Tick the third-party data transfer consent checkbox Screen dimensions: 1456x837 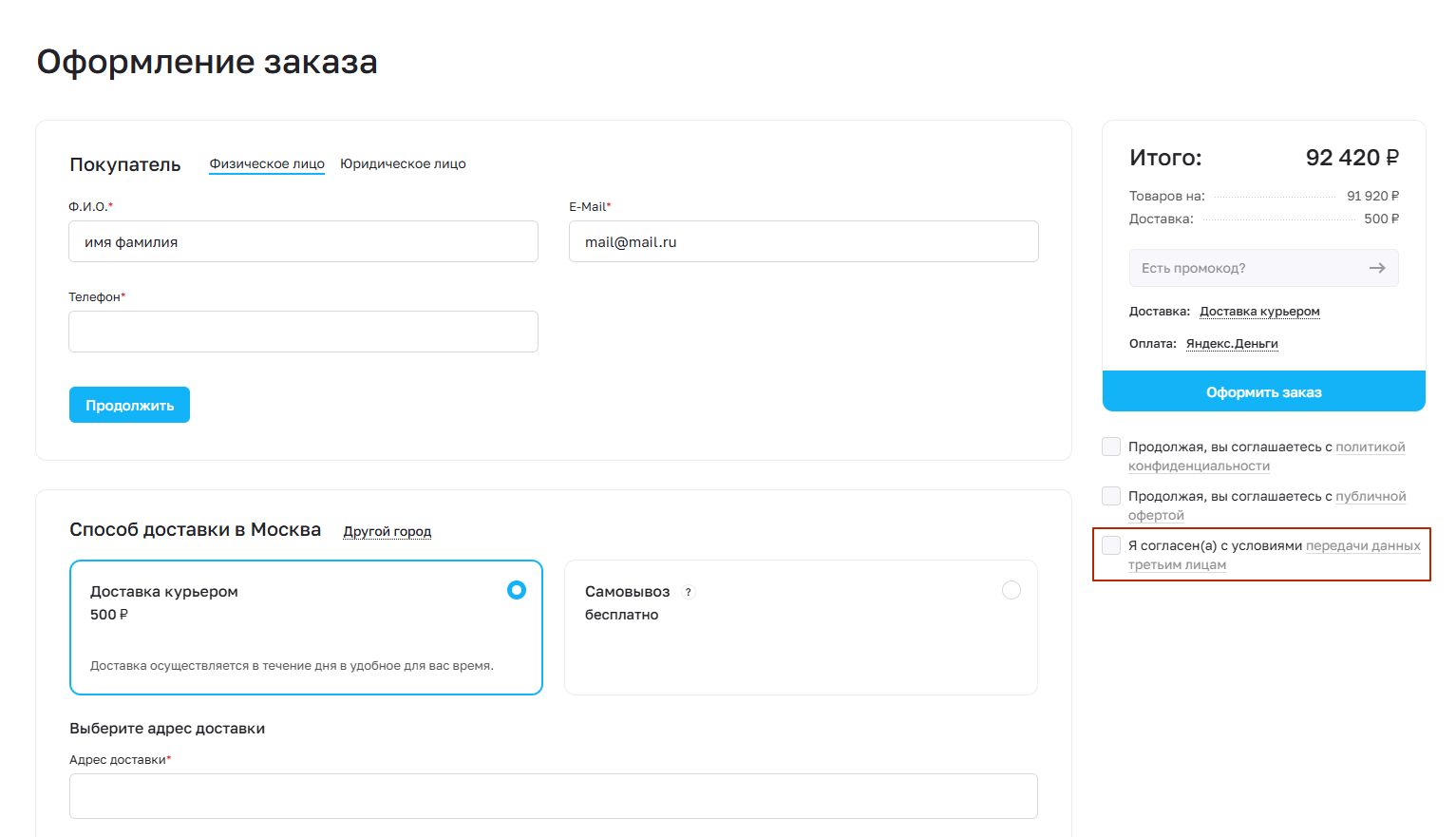[x=1110, y=545]
